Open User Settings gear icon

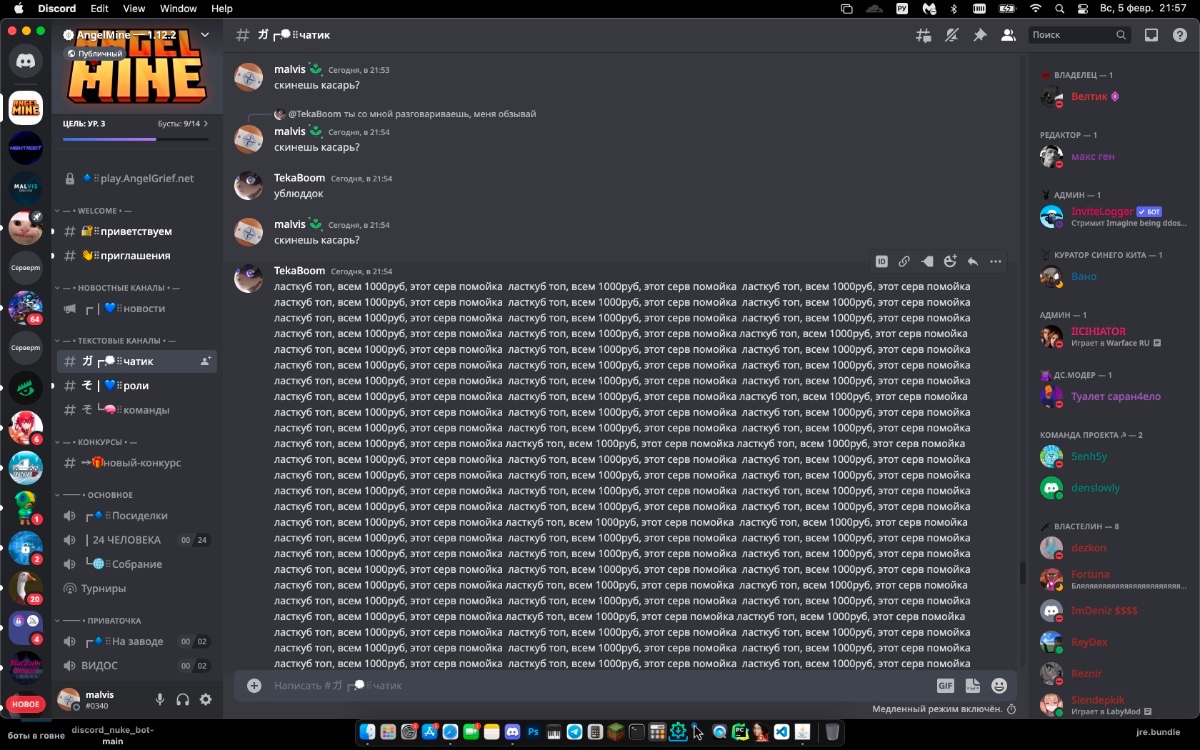(x=206, y=700)
